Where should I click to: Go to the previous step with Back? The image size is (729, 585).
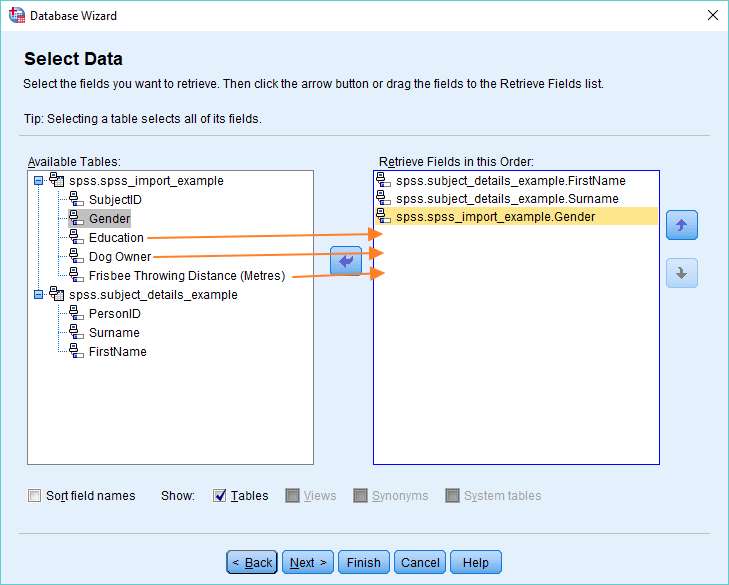tap(252, 563)
